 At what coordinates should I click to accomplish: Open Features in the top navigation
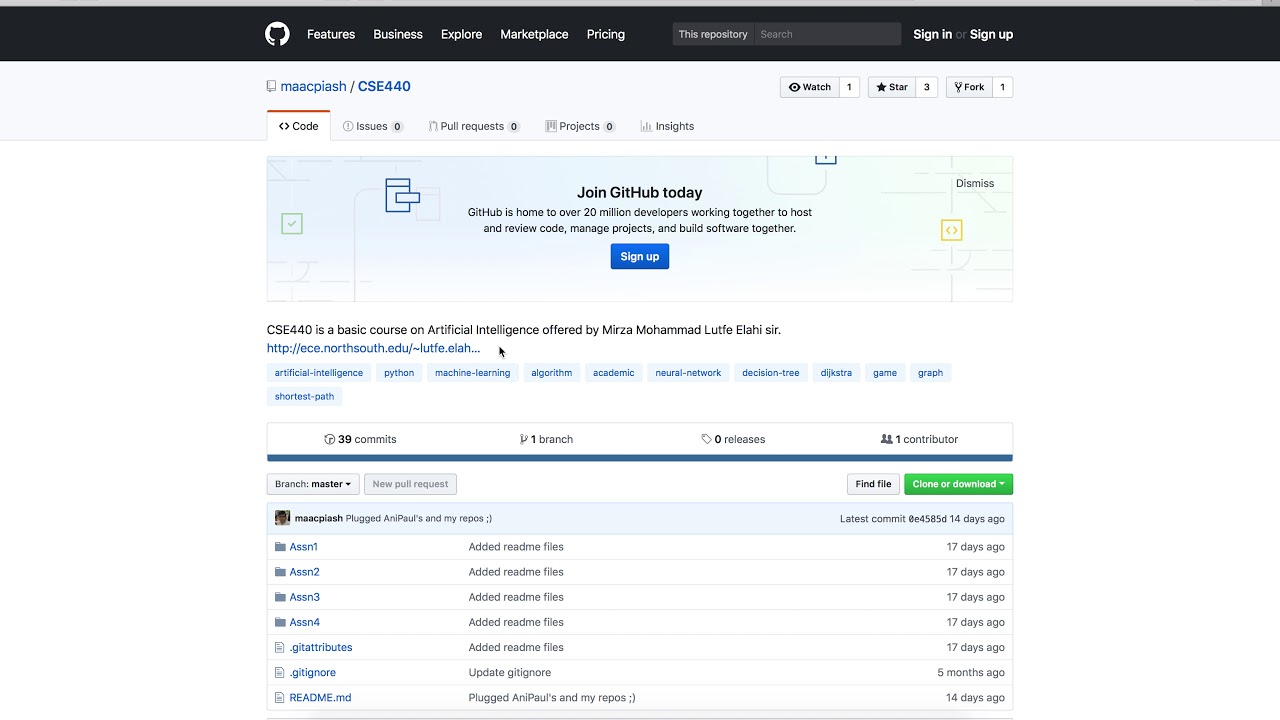331,34
